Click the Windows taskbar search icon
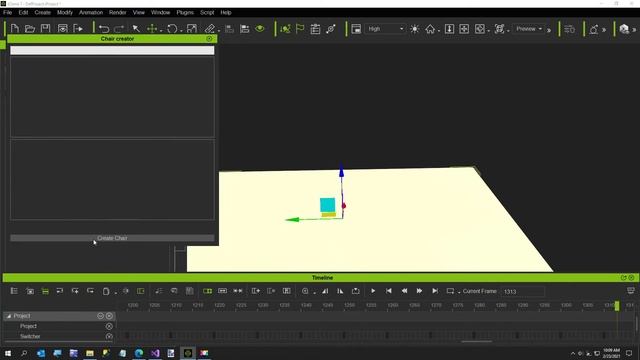The image size is (640, 360). [24, 353]
